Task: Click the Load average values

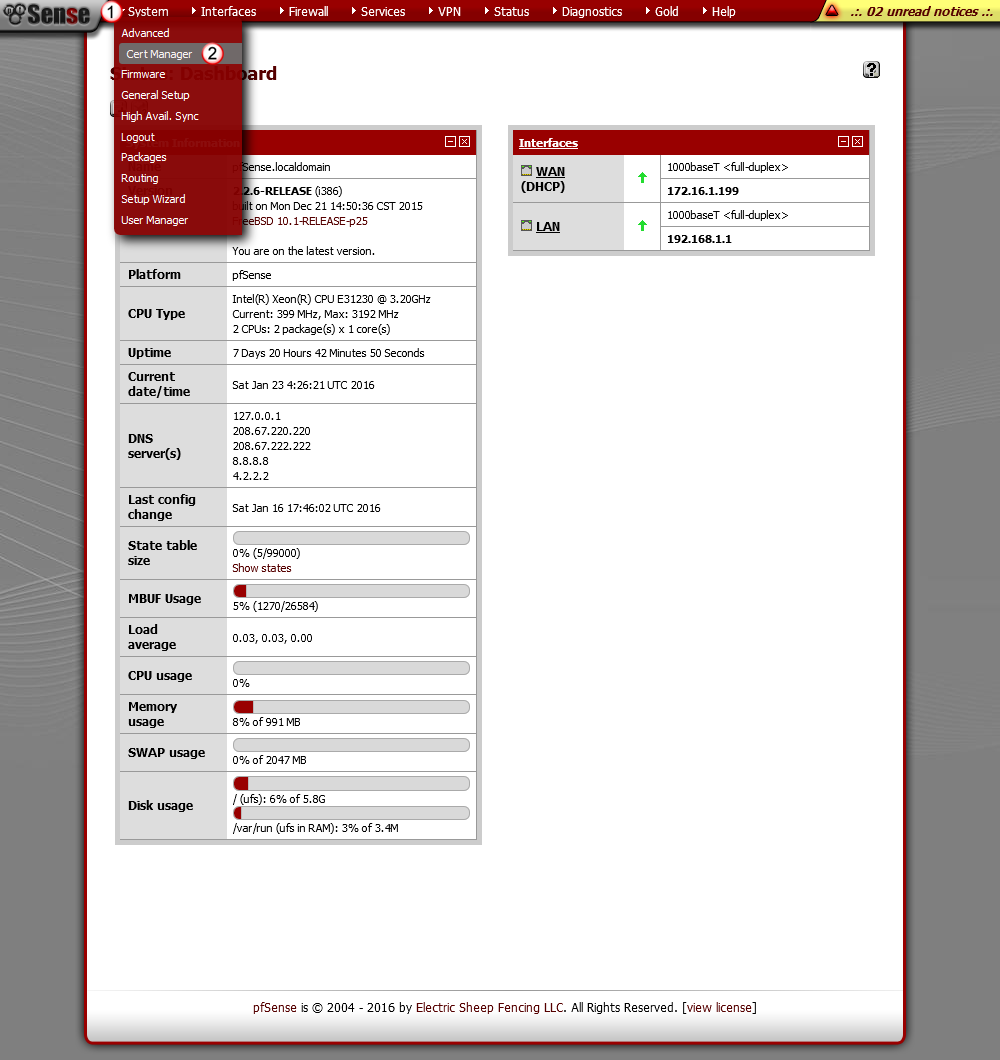Action: [272, 638]
